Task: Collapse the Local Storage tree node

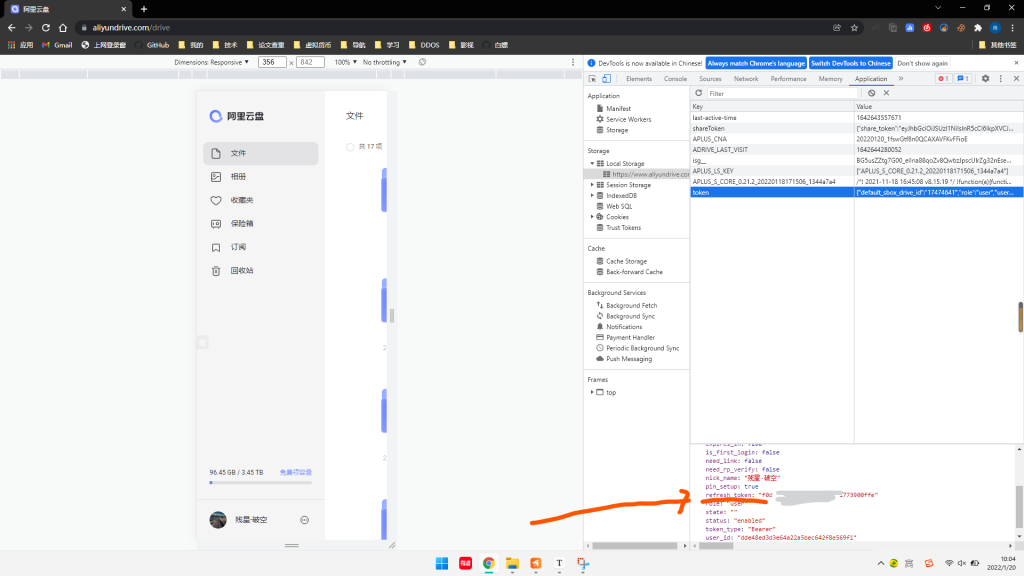Action: [592, 163]
